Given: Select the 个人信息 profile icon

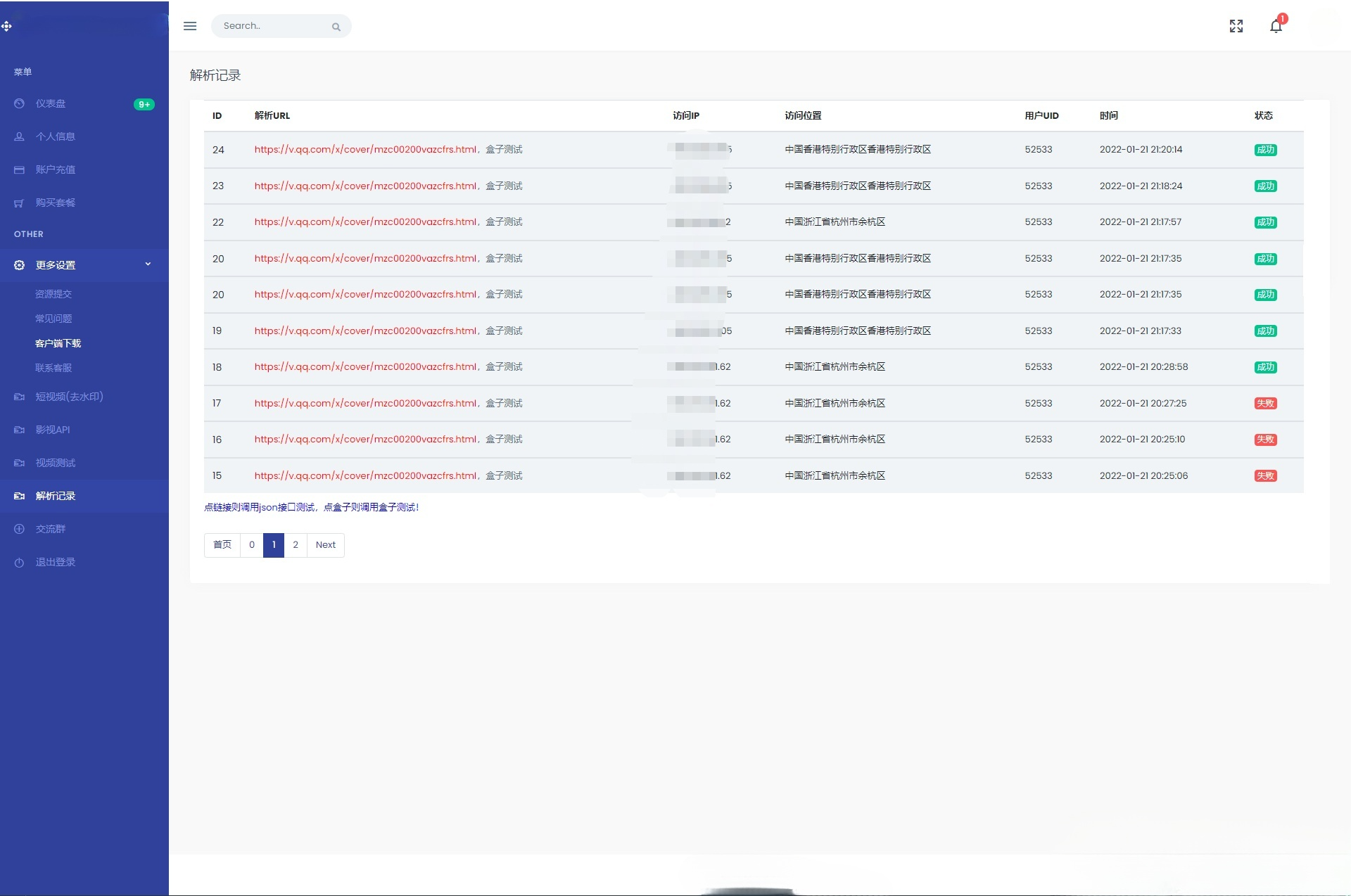Looking at the screenshot, I should coord(18,136).
